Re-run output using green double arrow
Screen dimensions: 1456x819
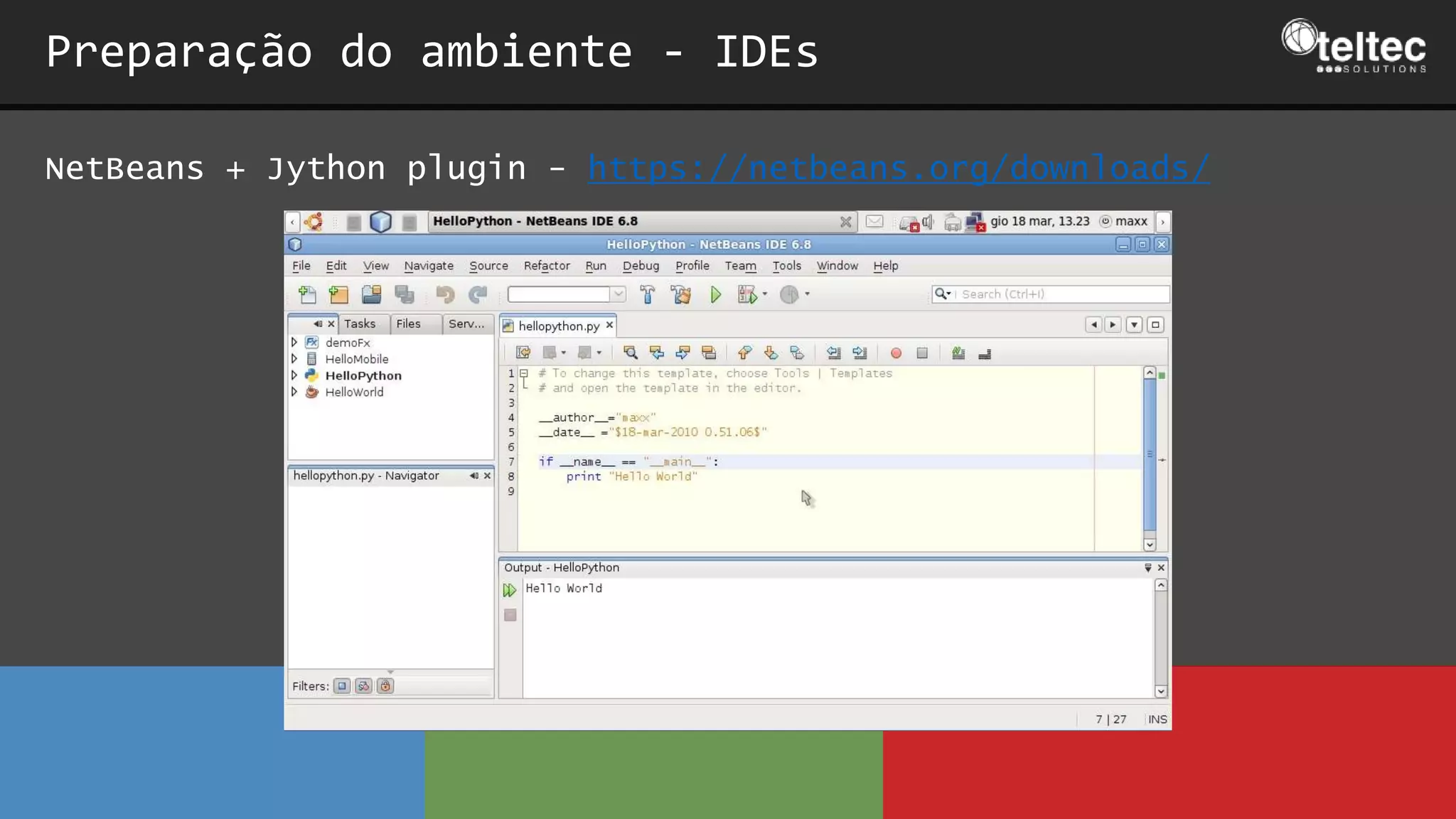(510, 590)
